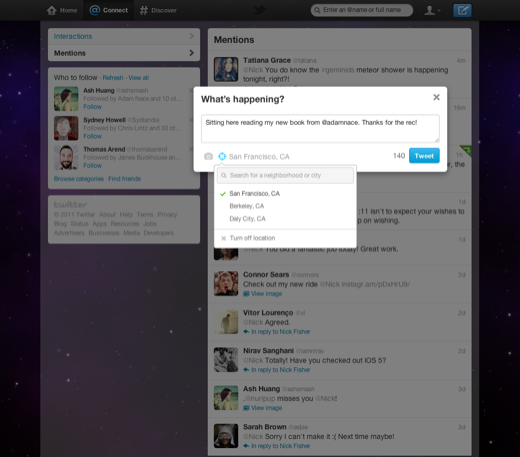This screenshot has height=457, width=520.
Task: Click the #geminids hashtag
Action: tap(337, 70)
